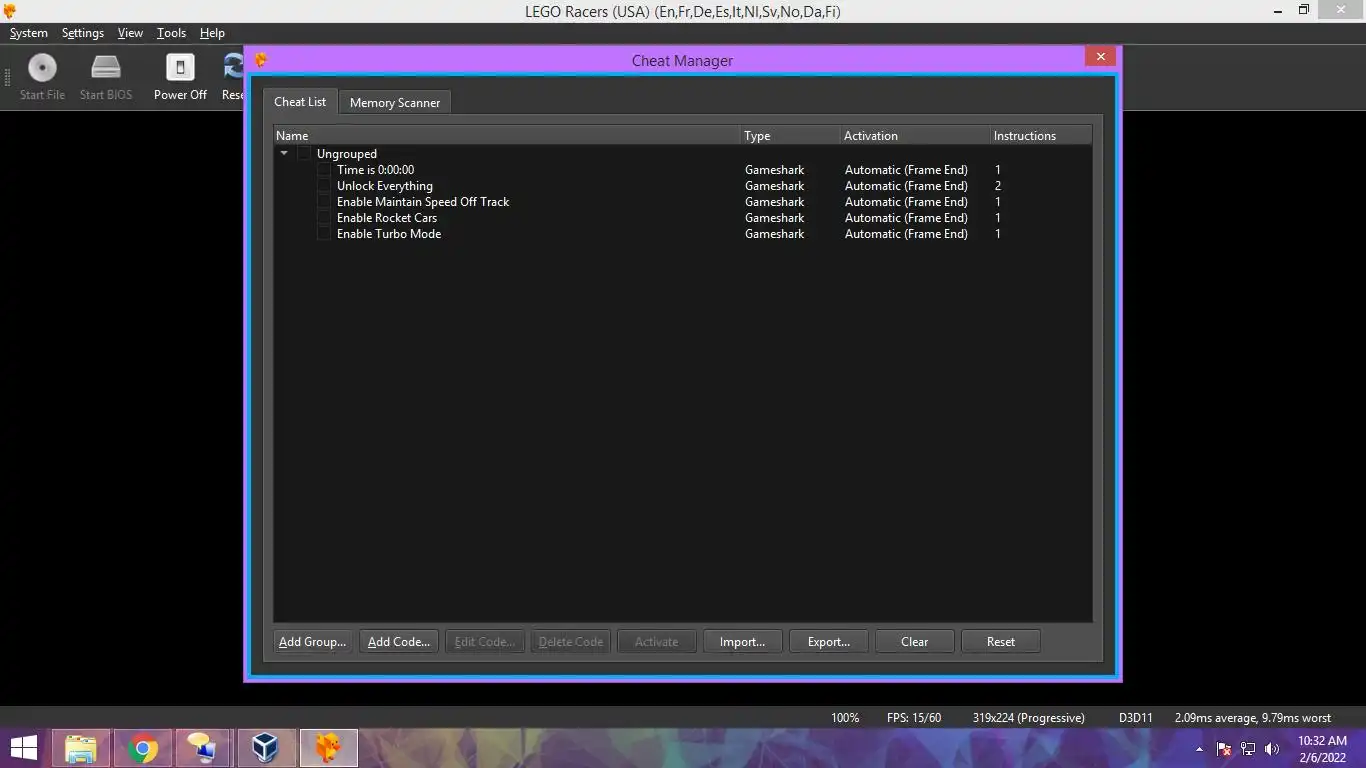Click the 'D3D11' renderer status text

coord(1135,718)
